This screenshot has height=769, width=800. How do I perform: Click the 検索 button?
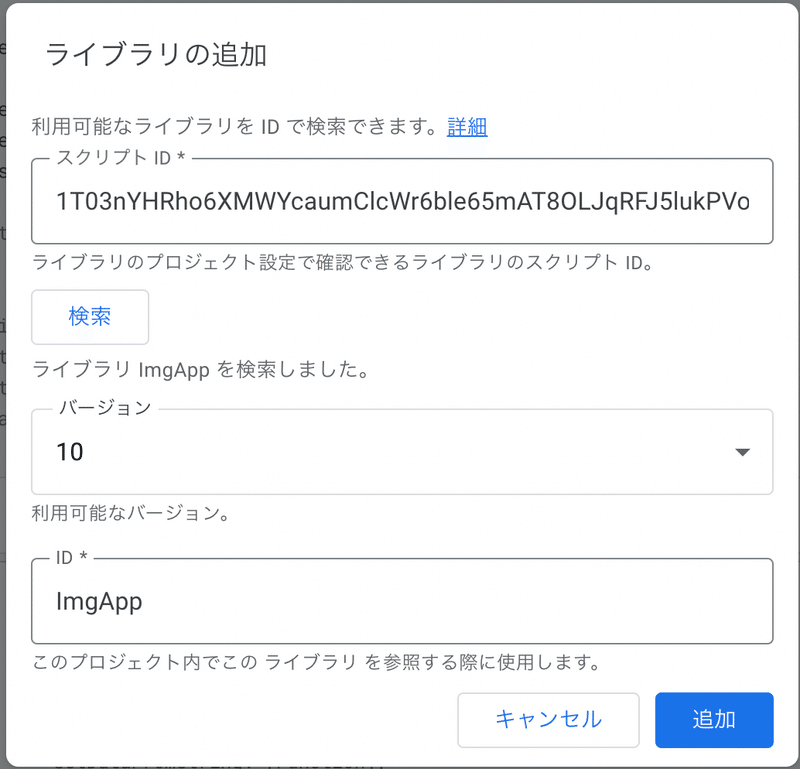click(x=90, y=317)
